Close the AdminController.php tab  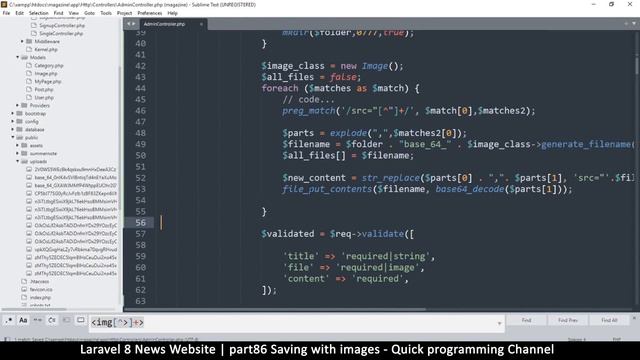tap(201, 24)
